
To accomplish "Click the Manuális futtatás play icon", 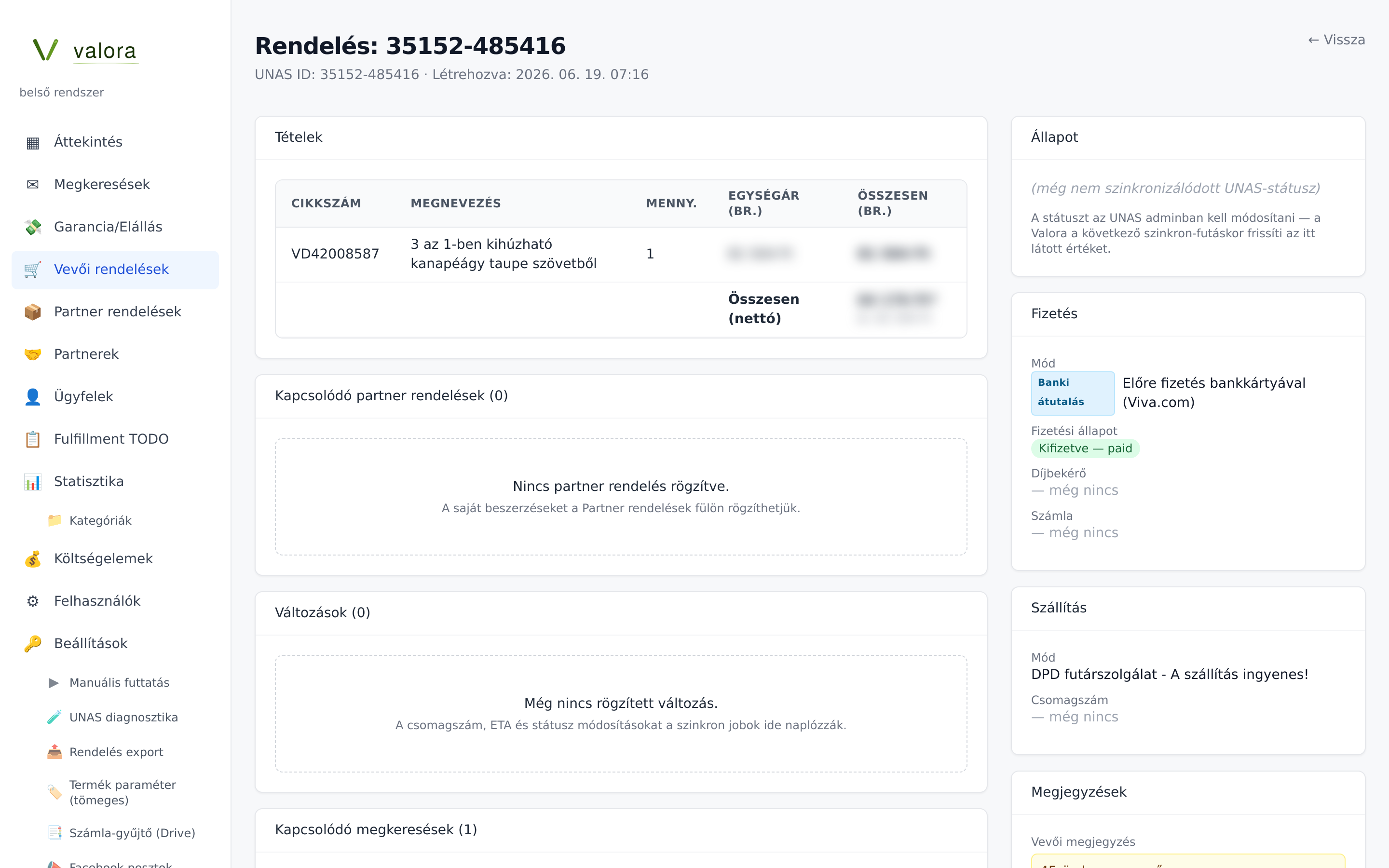I will coord(54,682).
